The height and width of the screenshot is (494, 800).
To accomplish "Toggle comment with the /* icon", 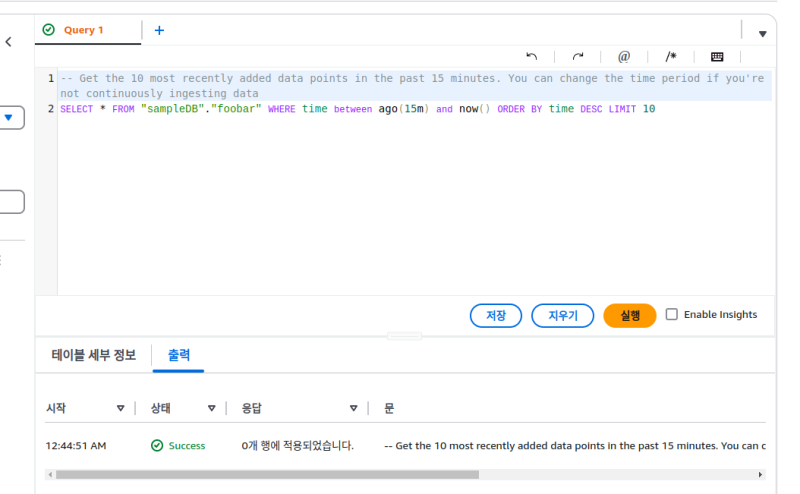I will (x=671, y=57).
